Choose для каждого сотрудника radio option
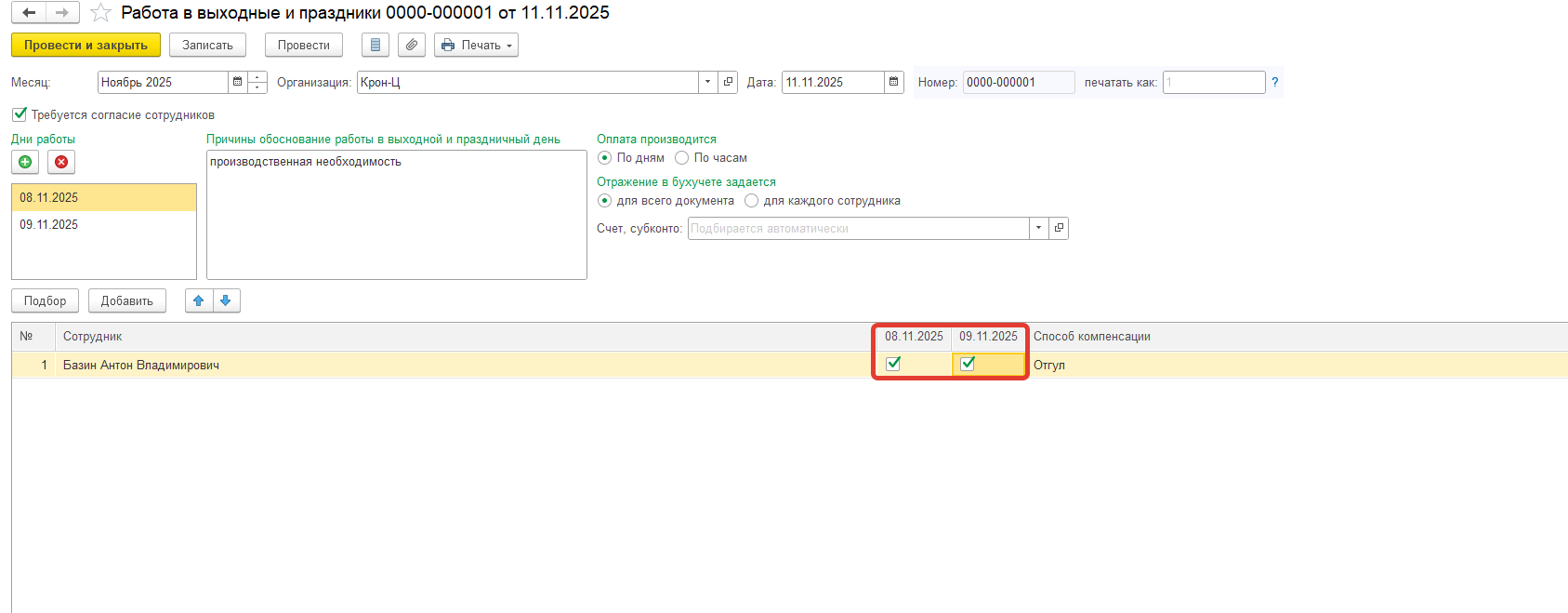Image resolution: width=1568 pixels, height=613 pixels. 752,201
